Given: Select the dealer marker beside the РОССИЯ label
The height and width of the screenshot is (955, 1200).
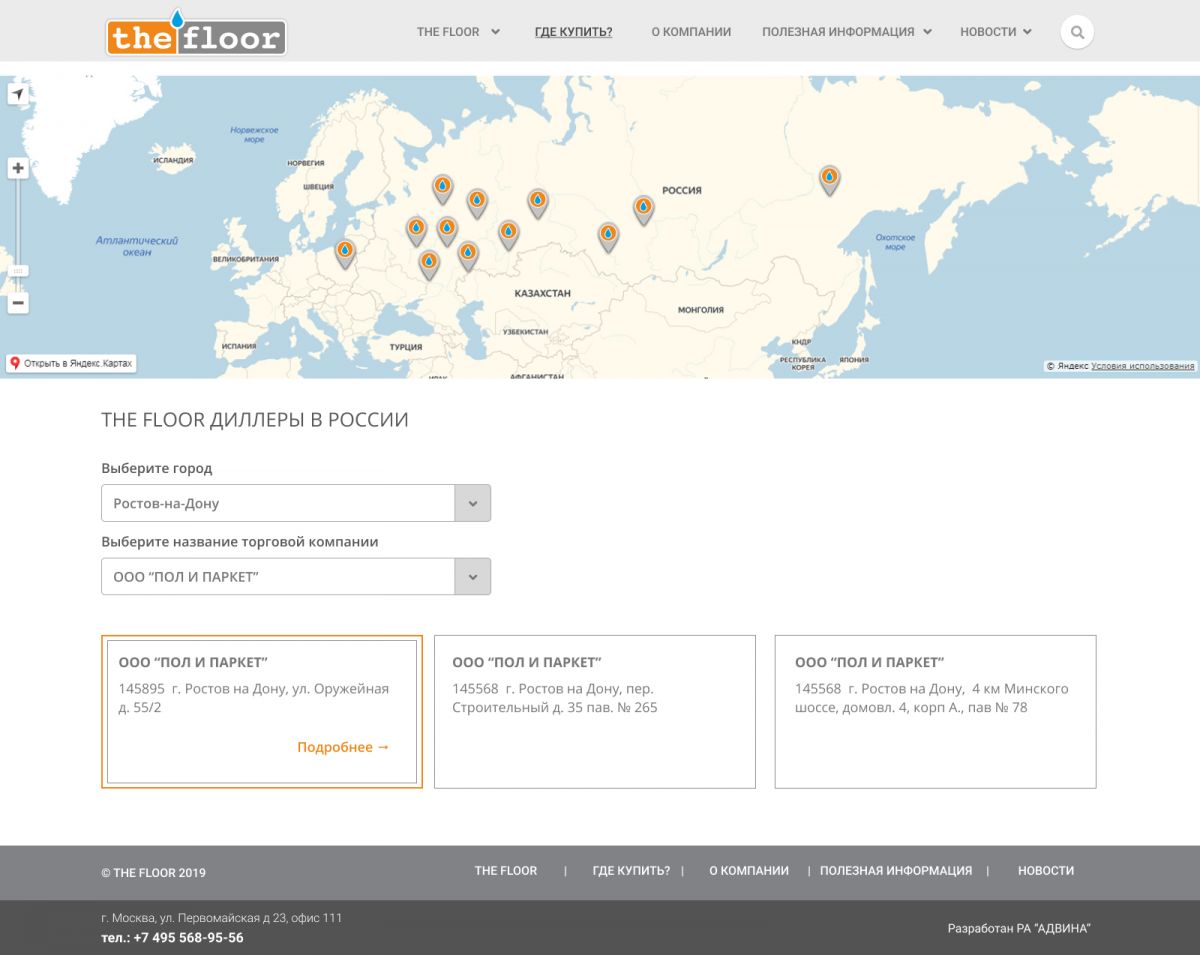Looking at the screenshot, I should (644, 210).
